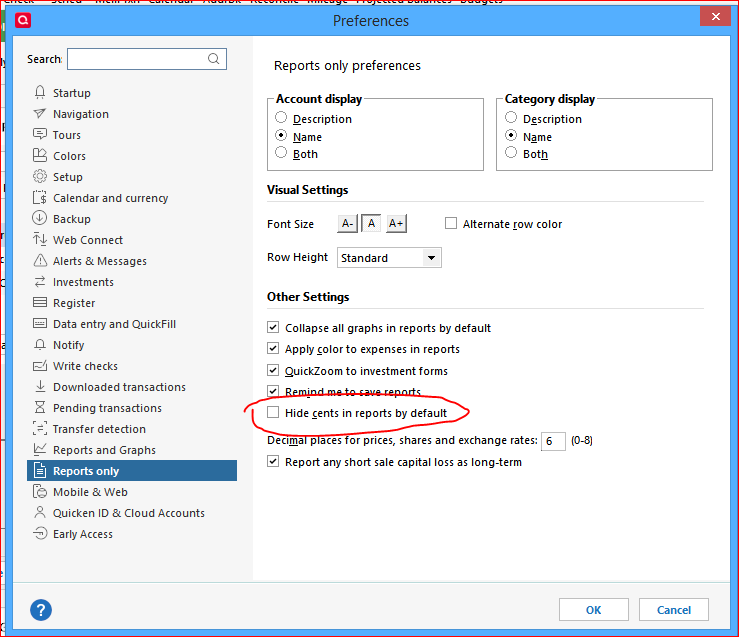Set default font size with A button
739x637 pixels.
(x=371, y=223)
